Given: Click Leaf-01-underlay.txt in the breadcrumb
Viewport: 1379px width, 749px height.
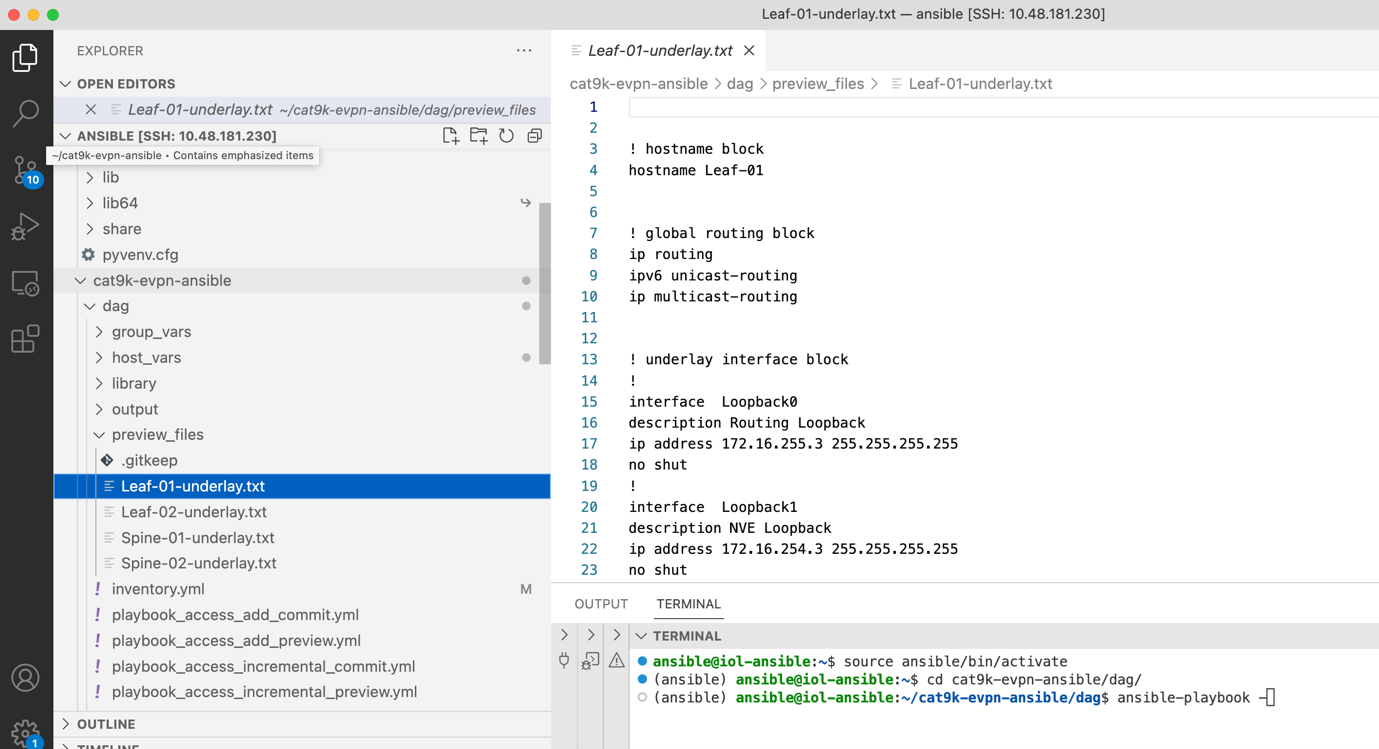Looking at the screenshot, I should 980,84.
